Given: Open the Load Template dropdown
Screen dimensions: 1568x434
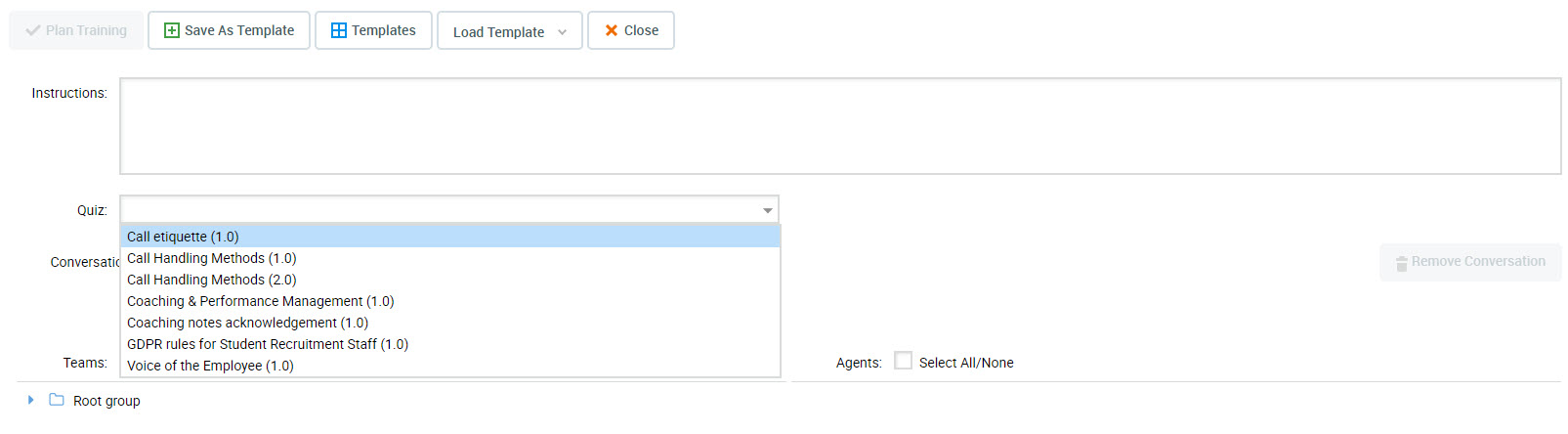Looking at the screenshot, I should (x=509, y=31).
